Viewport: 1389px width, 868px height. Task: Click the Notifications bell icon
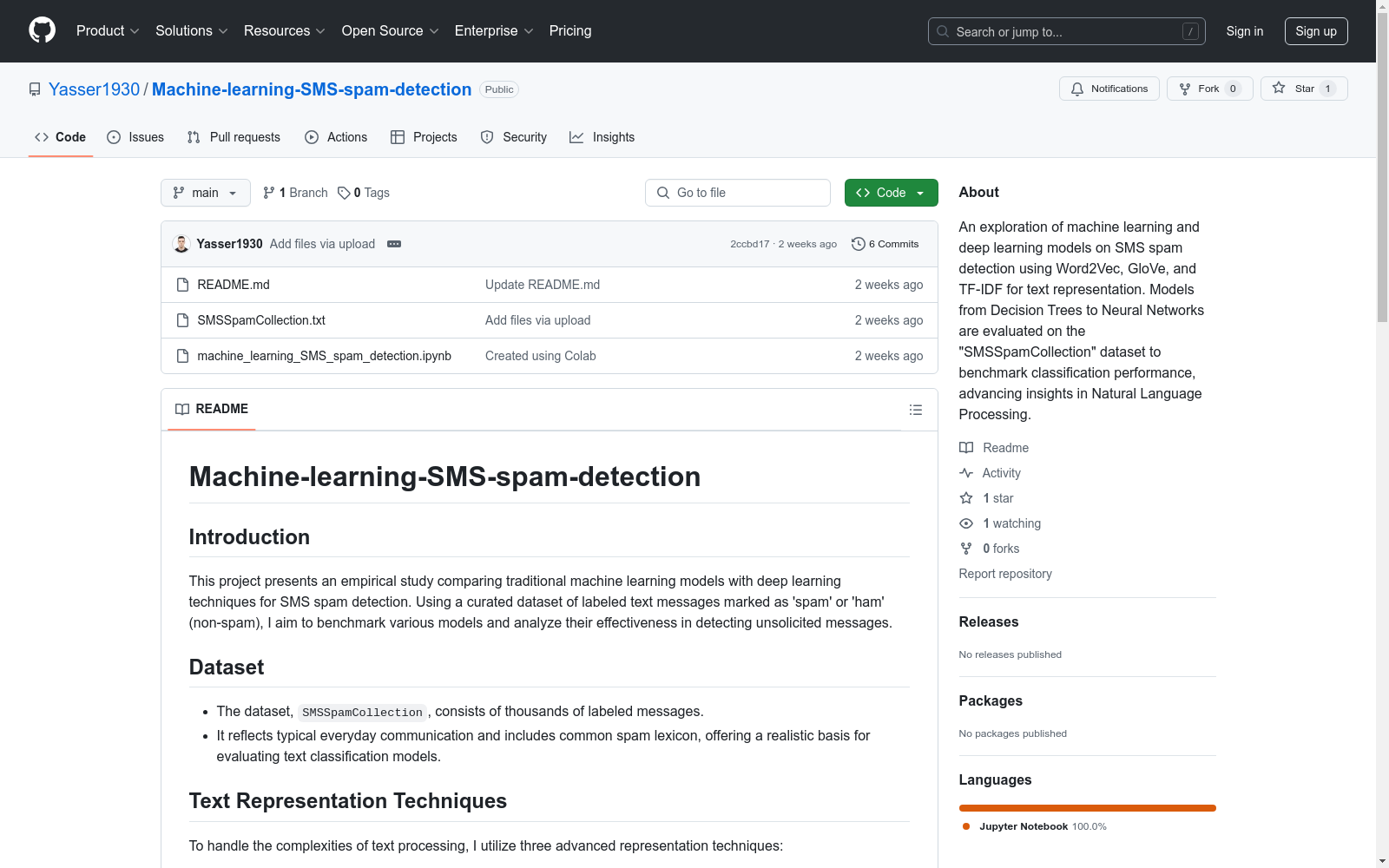[1077, 89]
